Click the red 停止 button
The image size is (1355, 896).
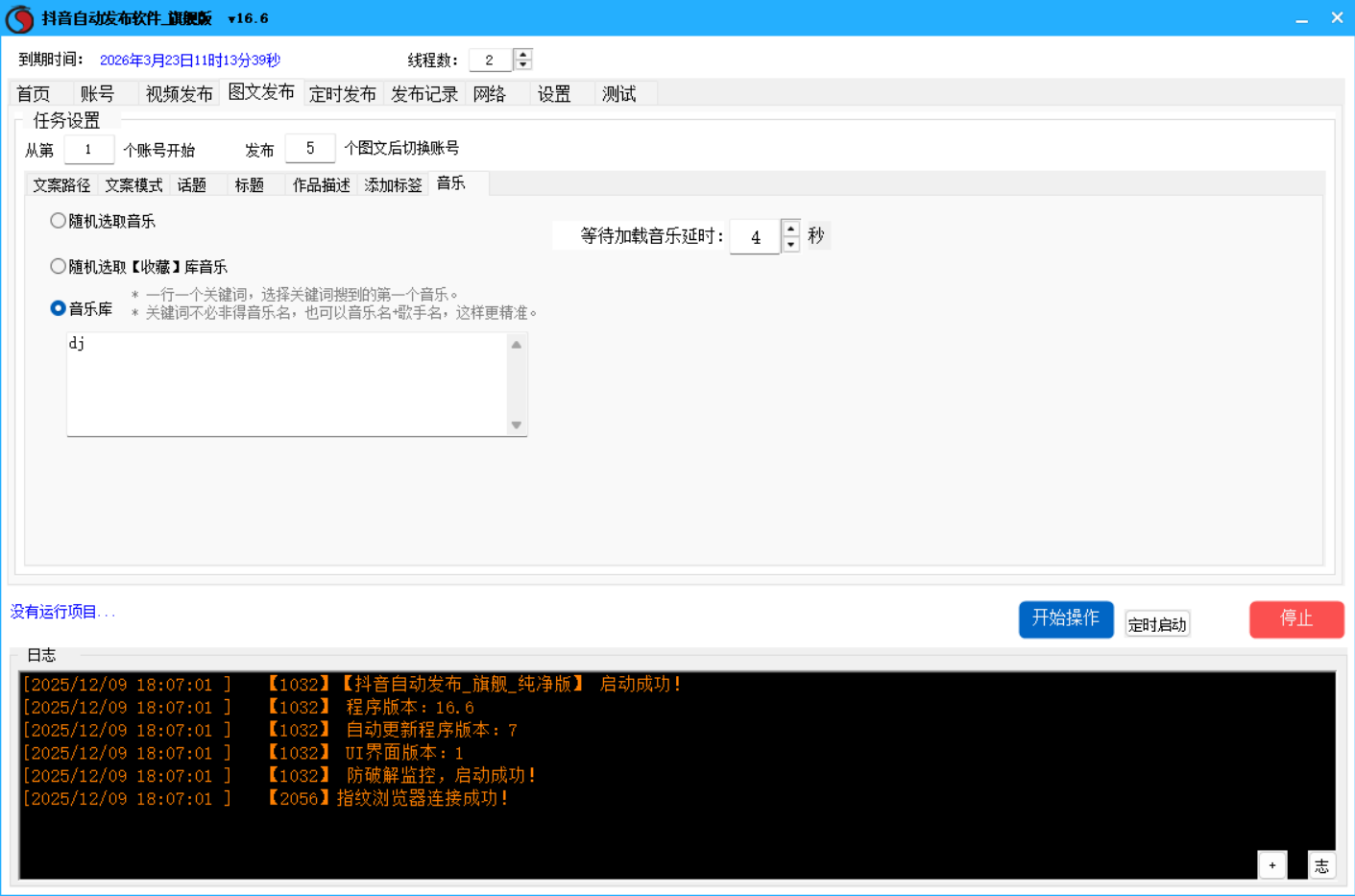coord(1295,619)
